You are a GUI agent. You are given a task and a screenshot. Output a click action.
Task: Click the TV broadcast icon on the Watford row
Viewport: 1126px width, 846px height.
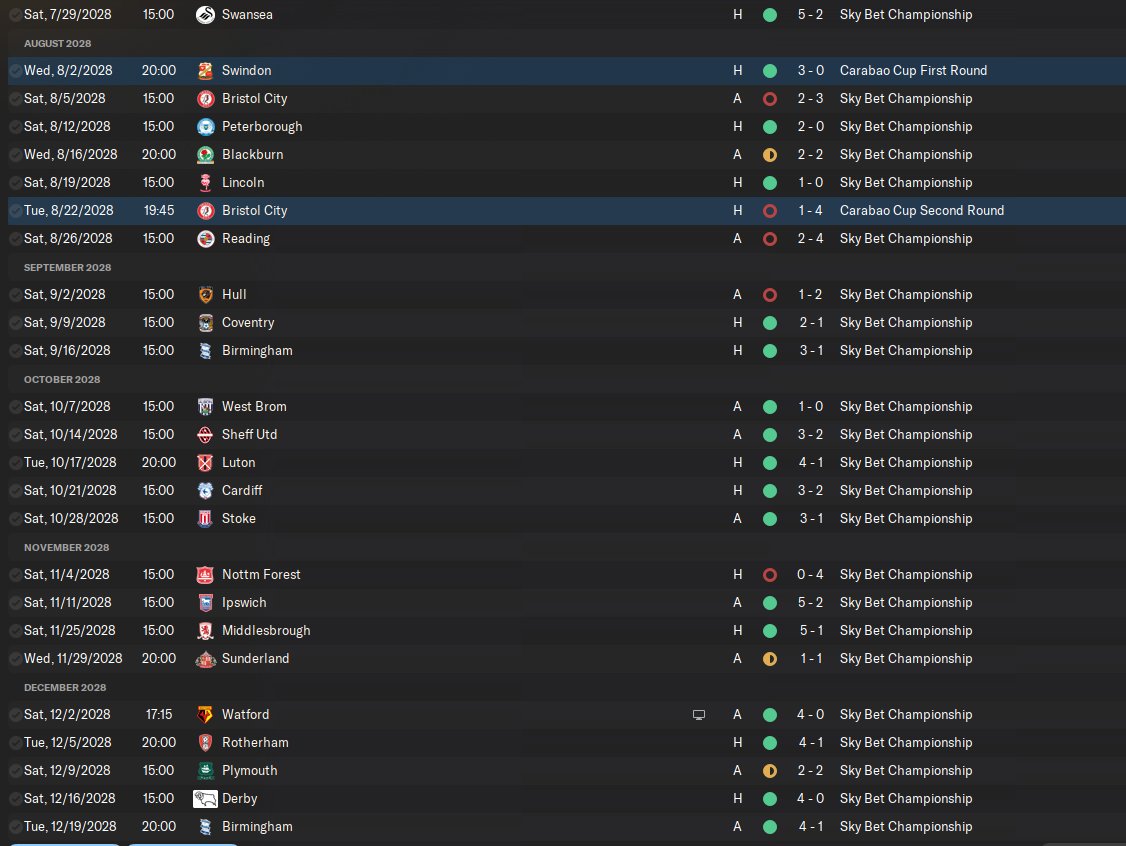tap(699, 715)
